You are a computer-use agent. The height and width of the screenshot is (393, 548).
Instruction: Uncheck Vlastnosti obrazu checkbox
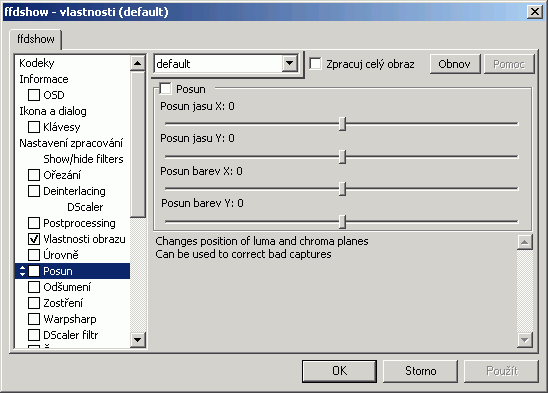[34, 239]
